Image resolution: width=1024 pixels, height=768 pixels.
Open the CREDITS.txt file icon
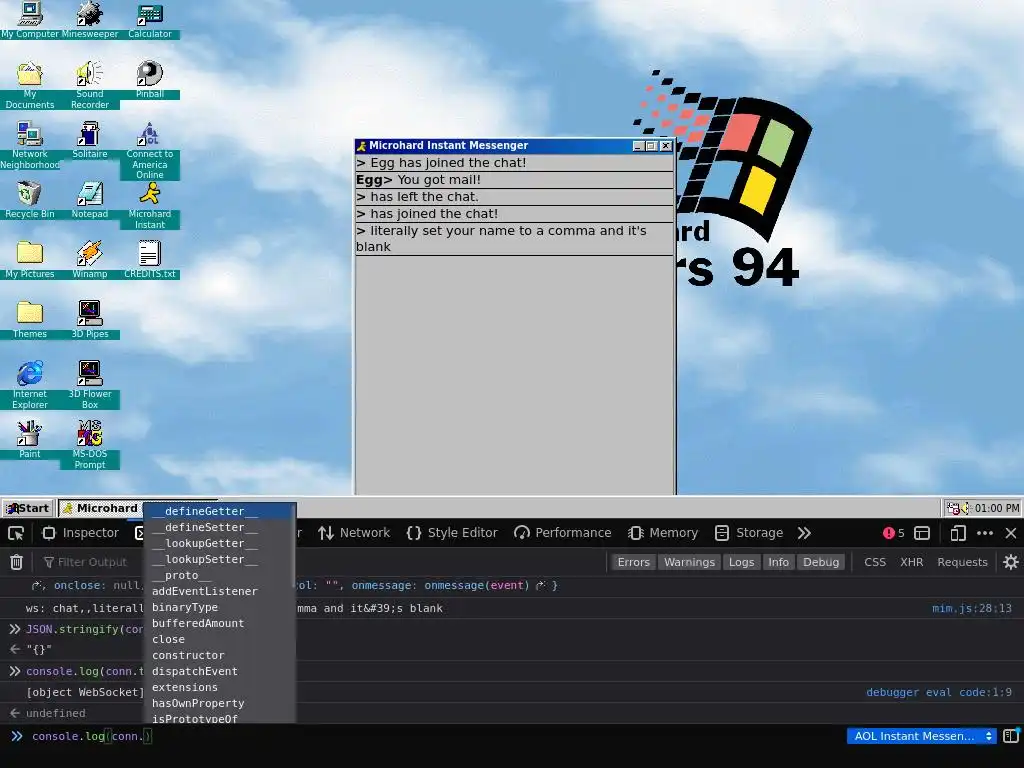pos(150,260)
